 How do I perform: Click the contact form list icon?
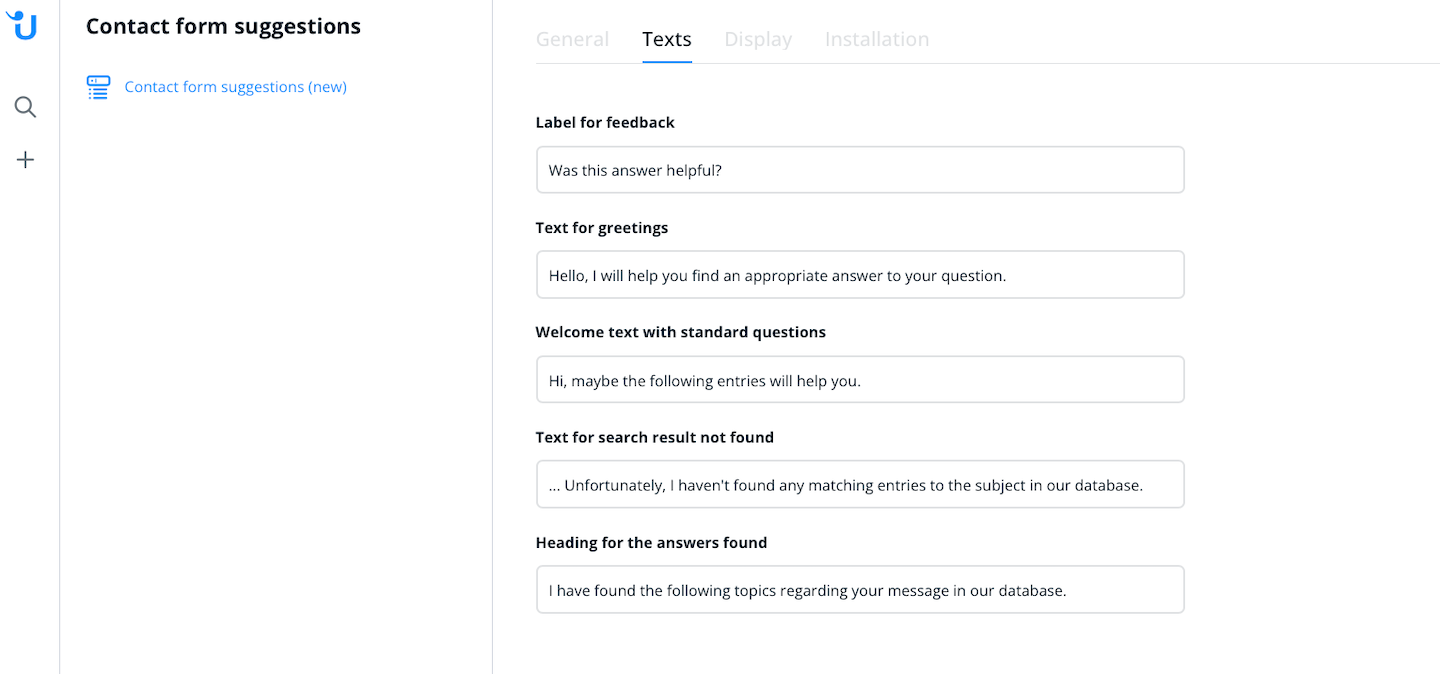[x=98, y=87]
